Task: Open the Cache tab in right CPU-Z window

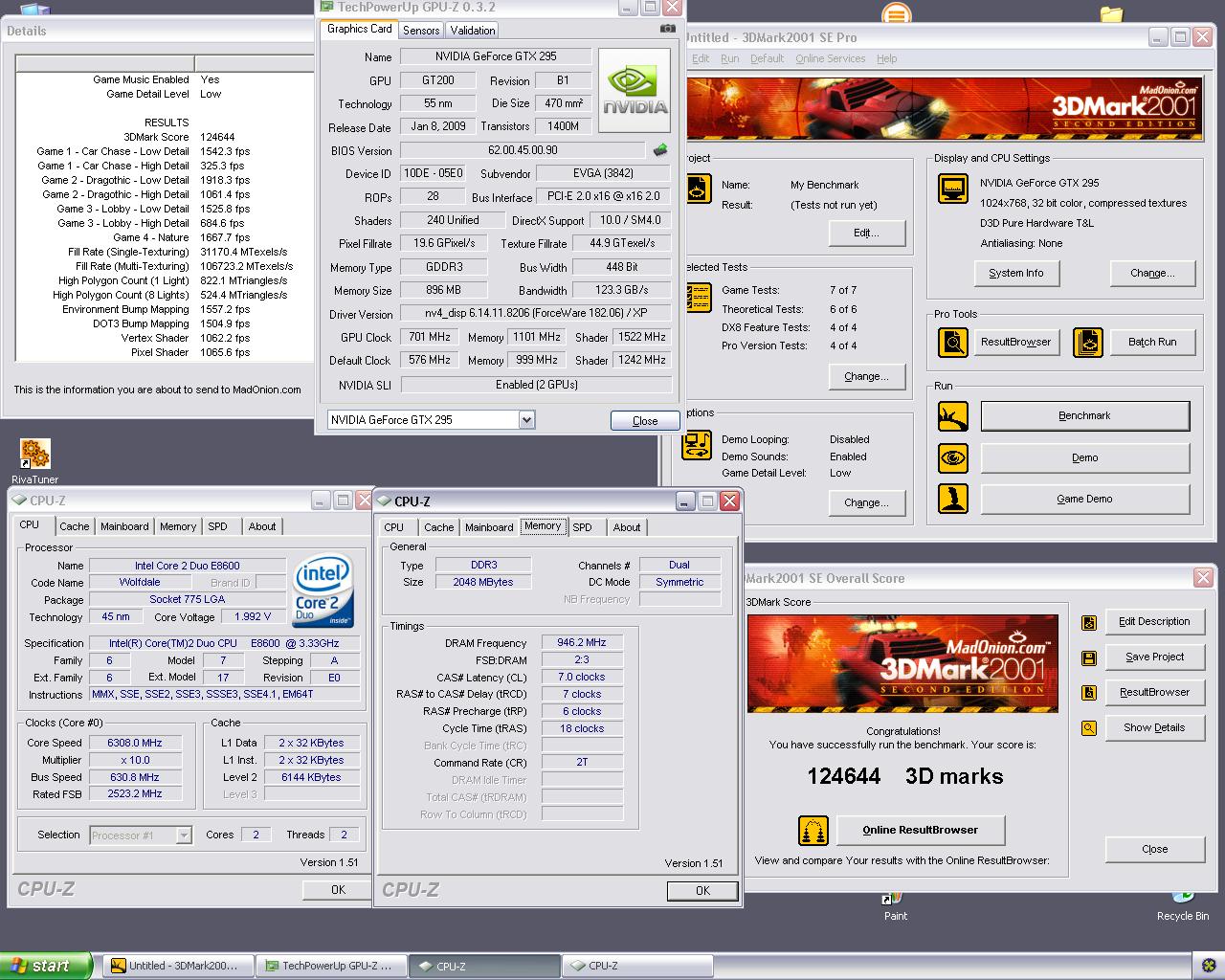Action: pos(439,527)
